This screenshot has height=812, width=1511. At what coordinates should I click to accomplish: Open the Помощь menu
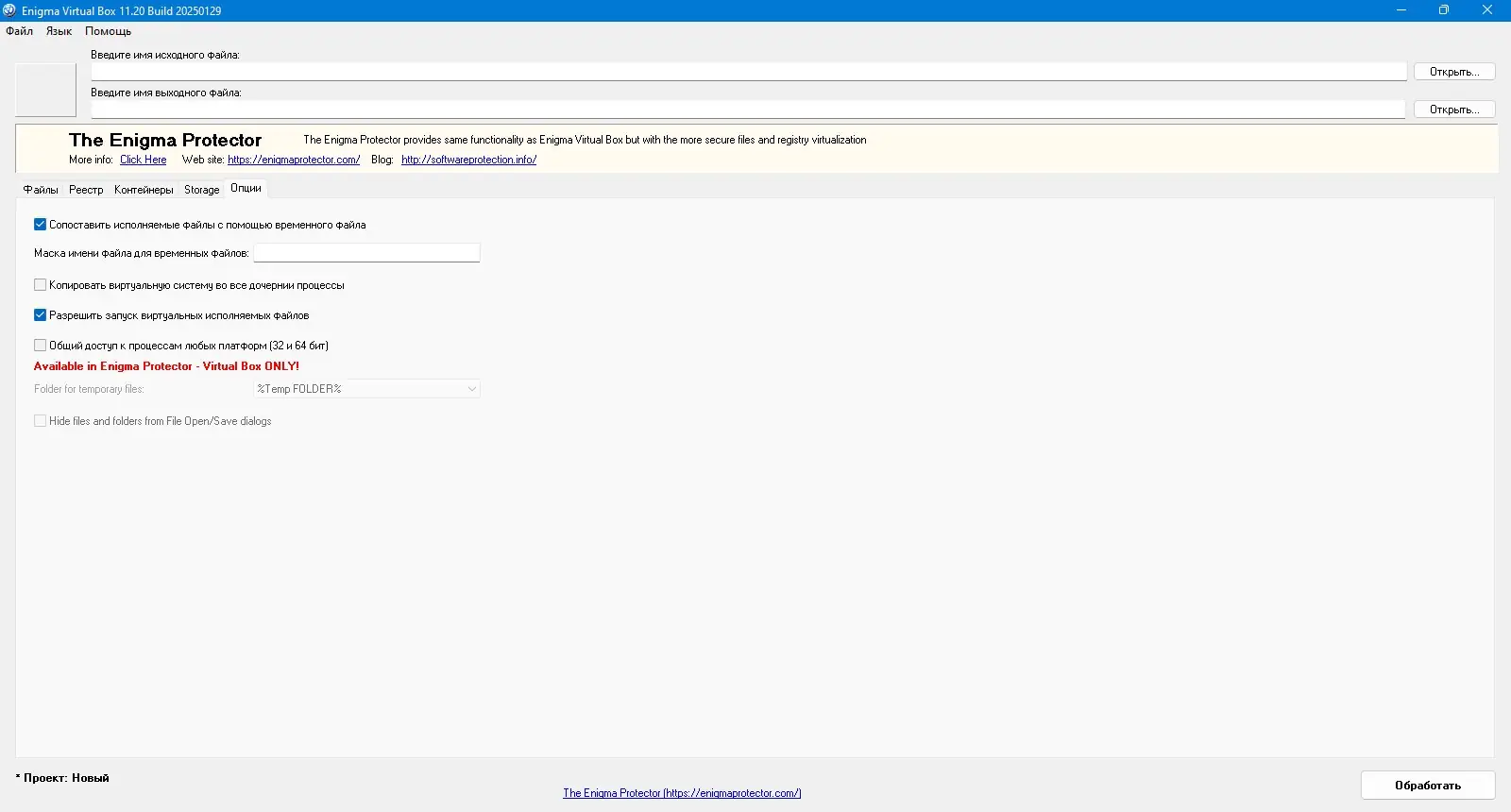108,31
